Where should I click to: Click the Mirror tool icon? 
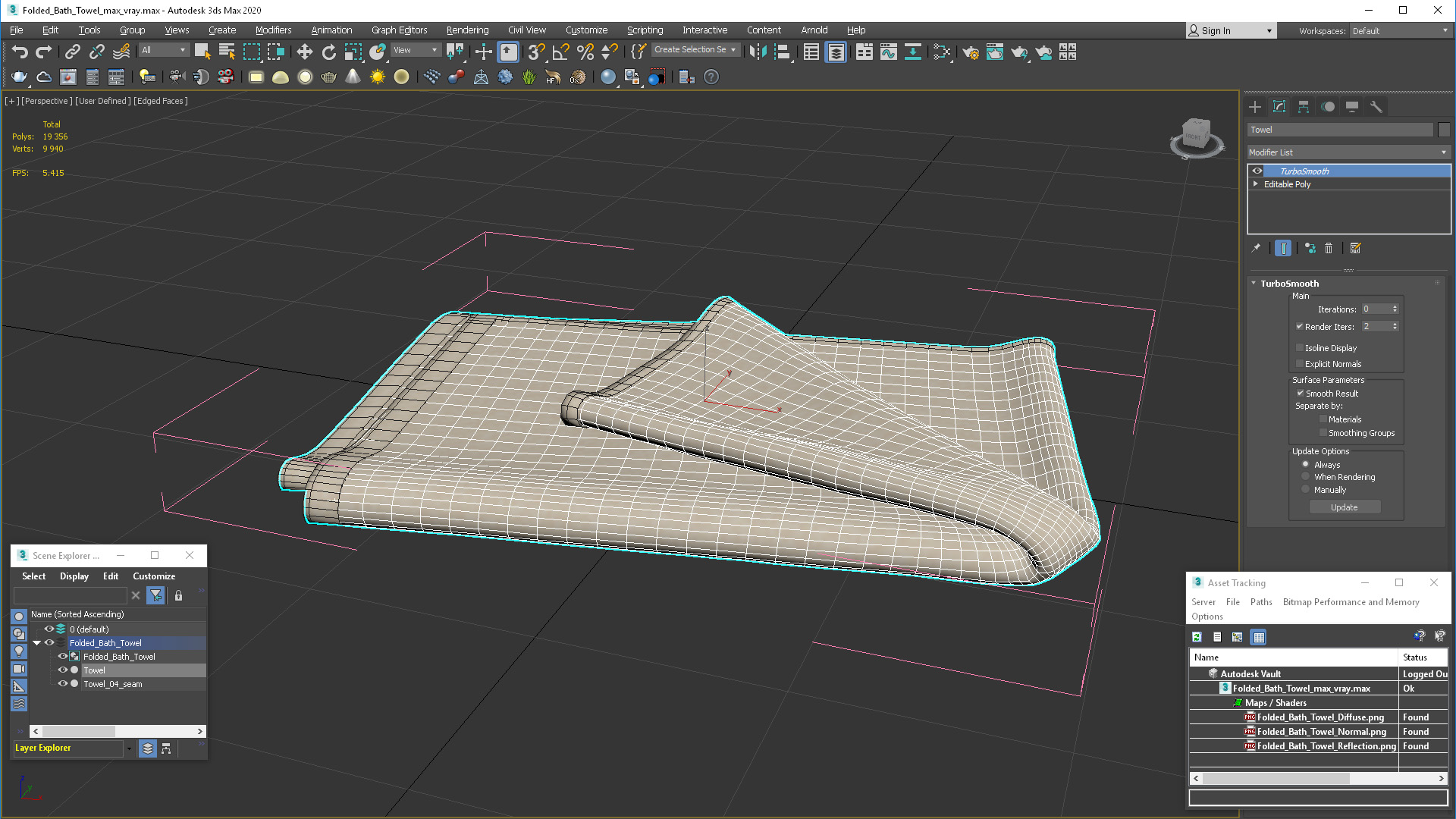click(758, 52)
